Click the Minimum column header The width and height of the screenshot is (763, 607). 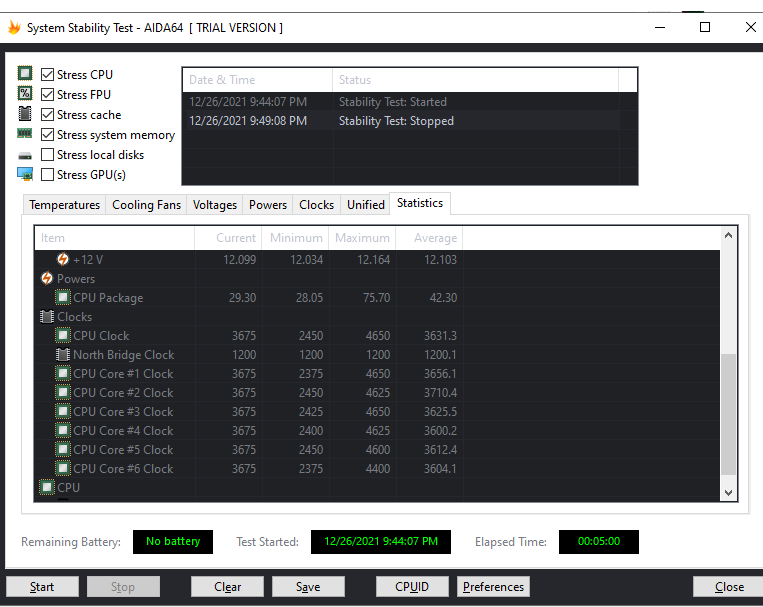[x=295, y=238]
